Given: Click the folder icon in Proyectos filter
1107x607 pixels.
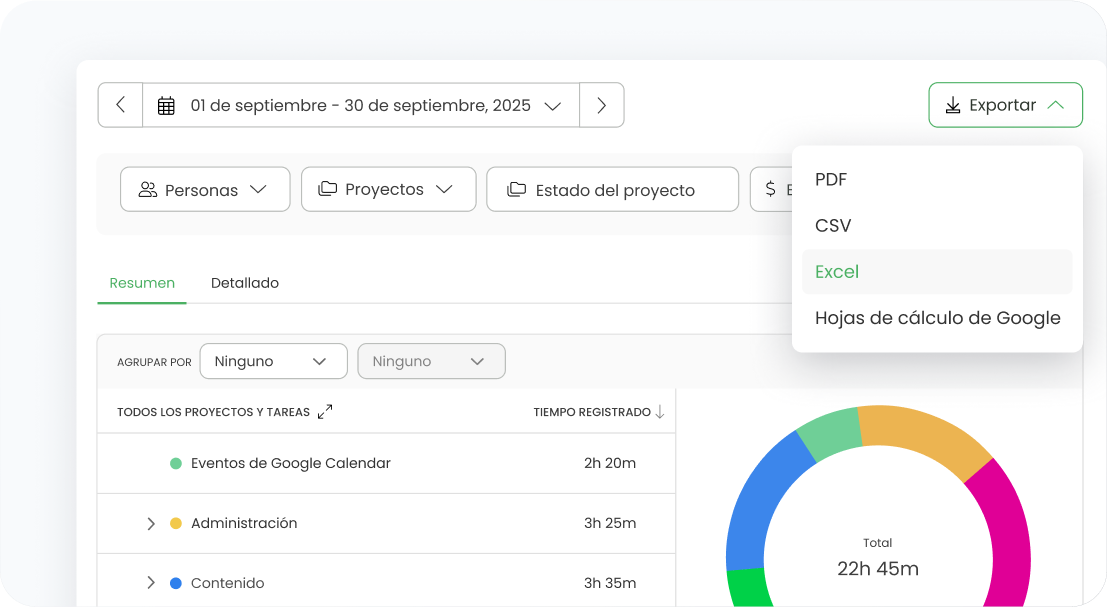Looking at the screenshot, I should [328, 189].
